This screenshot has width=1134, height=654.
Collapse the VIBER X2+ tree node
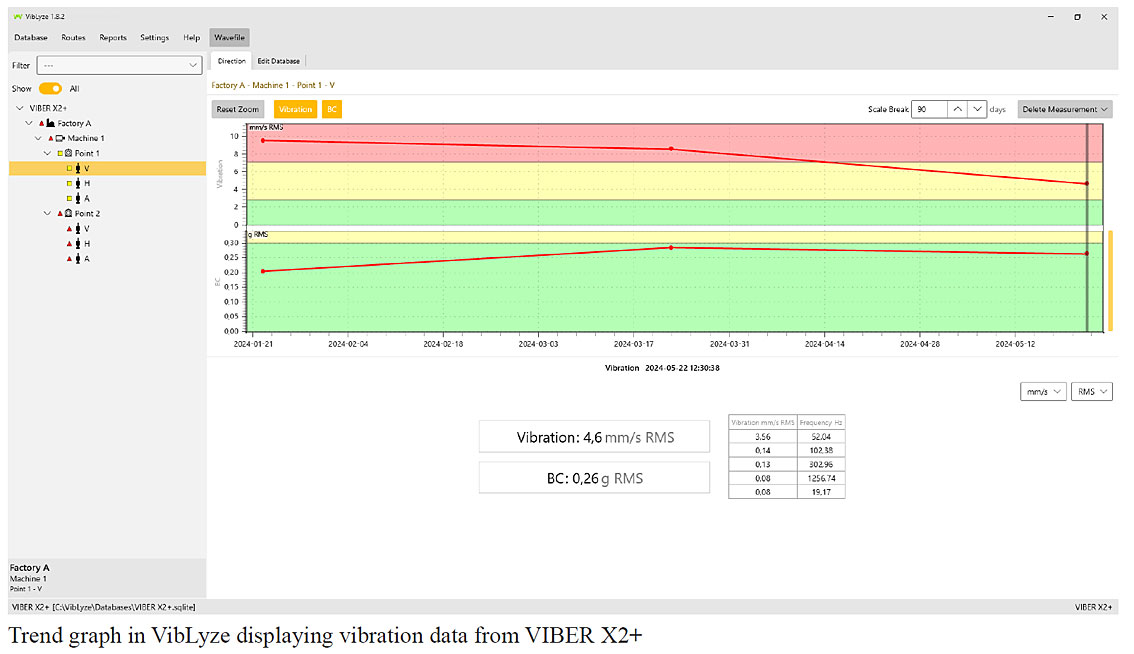(x=20, y=108)
